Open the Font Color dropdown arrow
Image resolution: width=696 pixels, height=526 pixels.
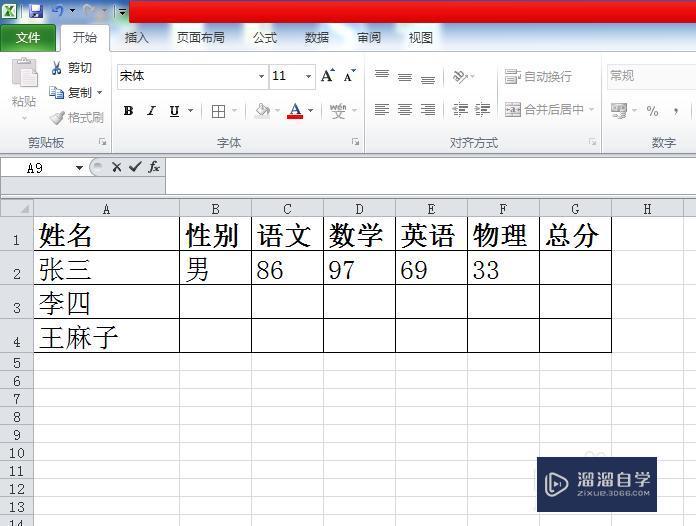[311, 110]
